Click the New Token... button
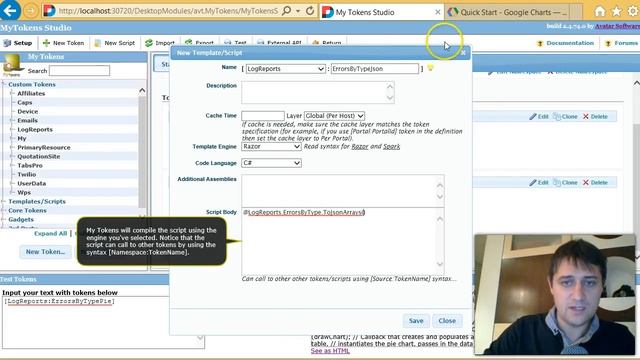Screen dimensions: 640x360 coord(45,252)
